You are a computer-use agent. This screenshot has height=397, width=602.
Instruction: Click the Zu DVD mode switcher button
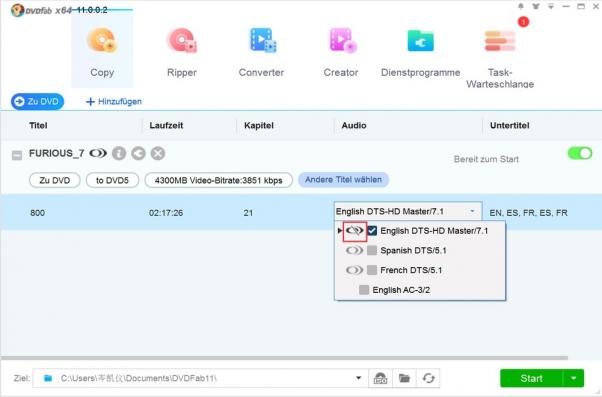38,101
